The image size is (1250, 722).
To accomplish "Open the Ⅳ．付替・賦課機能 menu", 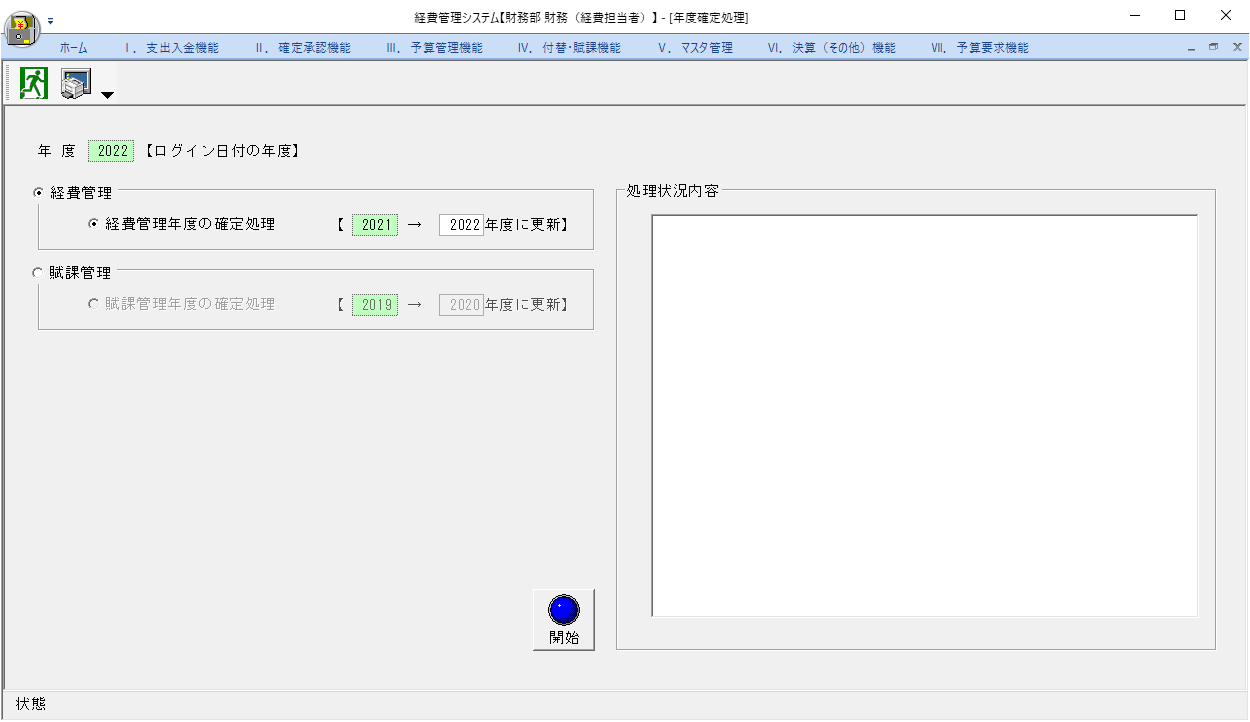I will (x=569, y=48).
